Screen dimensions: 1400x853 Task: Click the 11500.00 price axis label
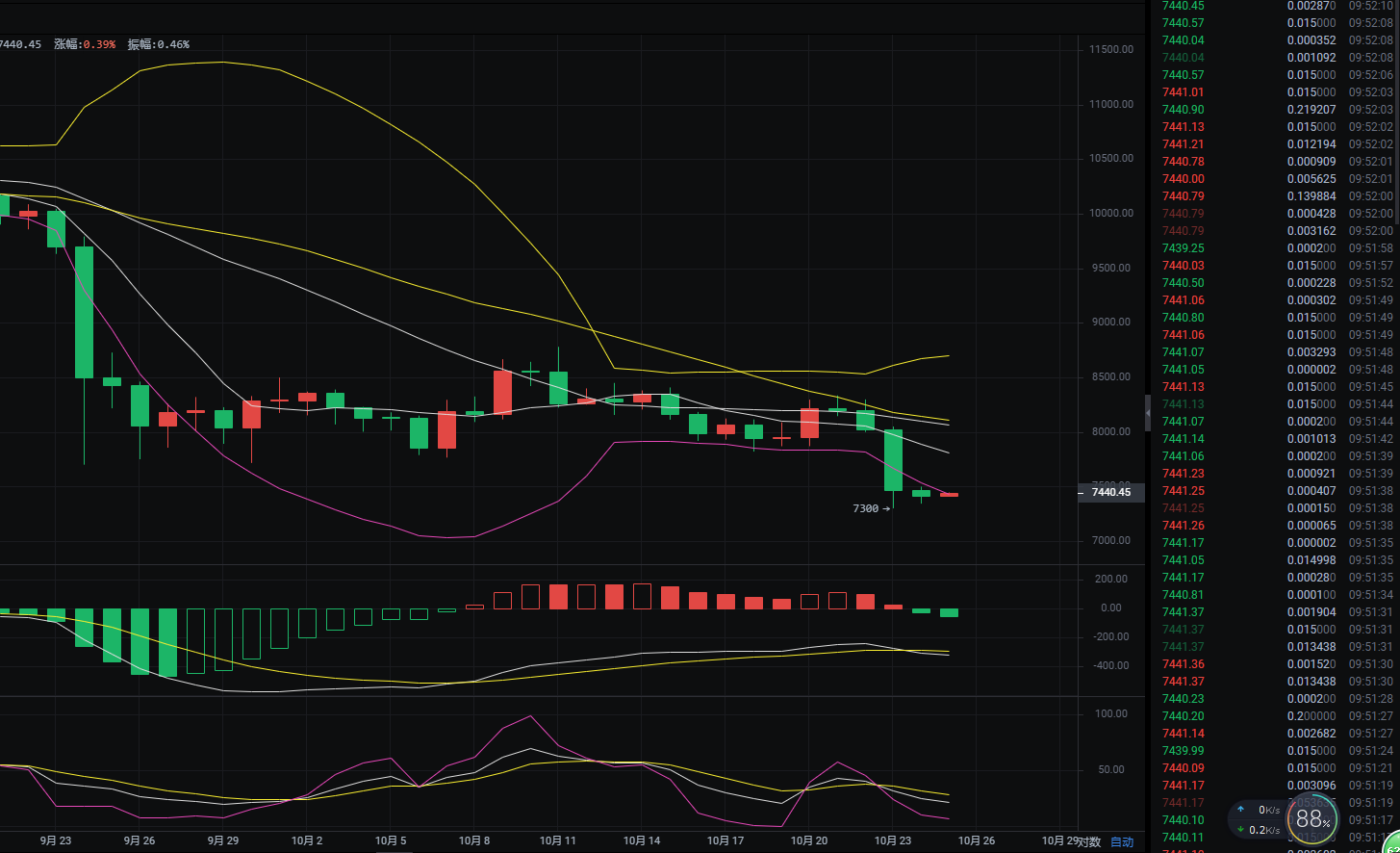tap(1111, 49)
